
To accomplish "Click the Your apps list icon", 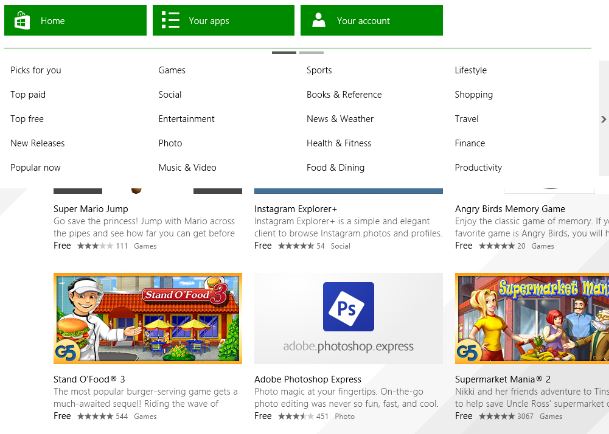I will pos(170,20).
